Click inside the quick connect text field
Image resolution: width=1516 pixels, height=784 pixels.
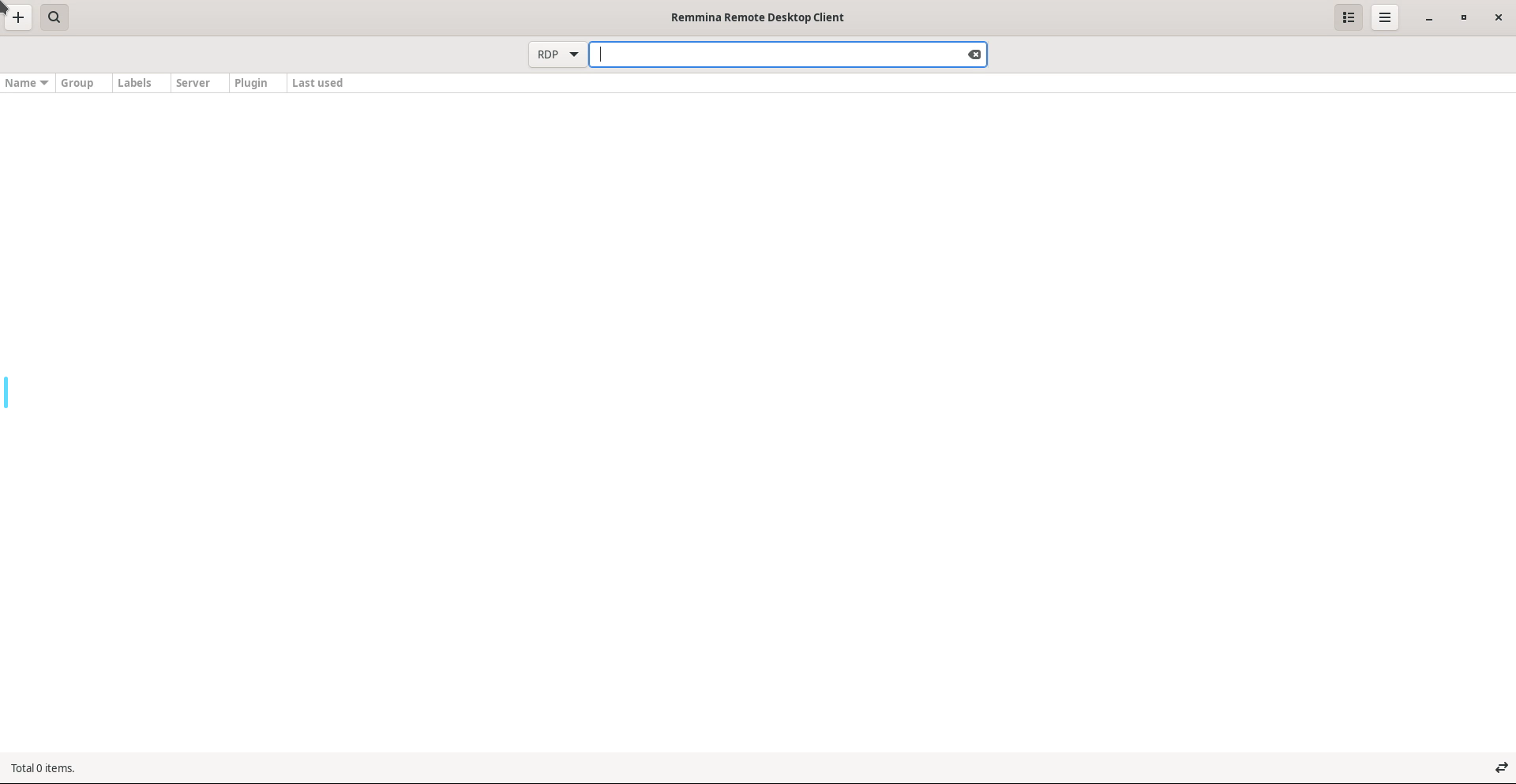tap(782, 54)
